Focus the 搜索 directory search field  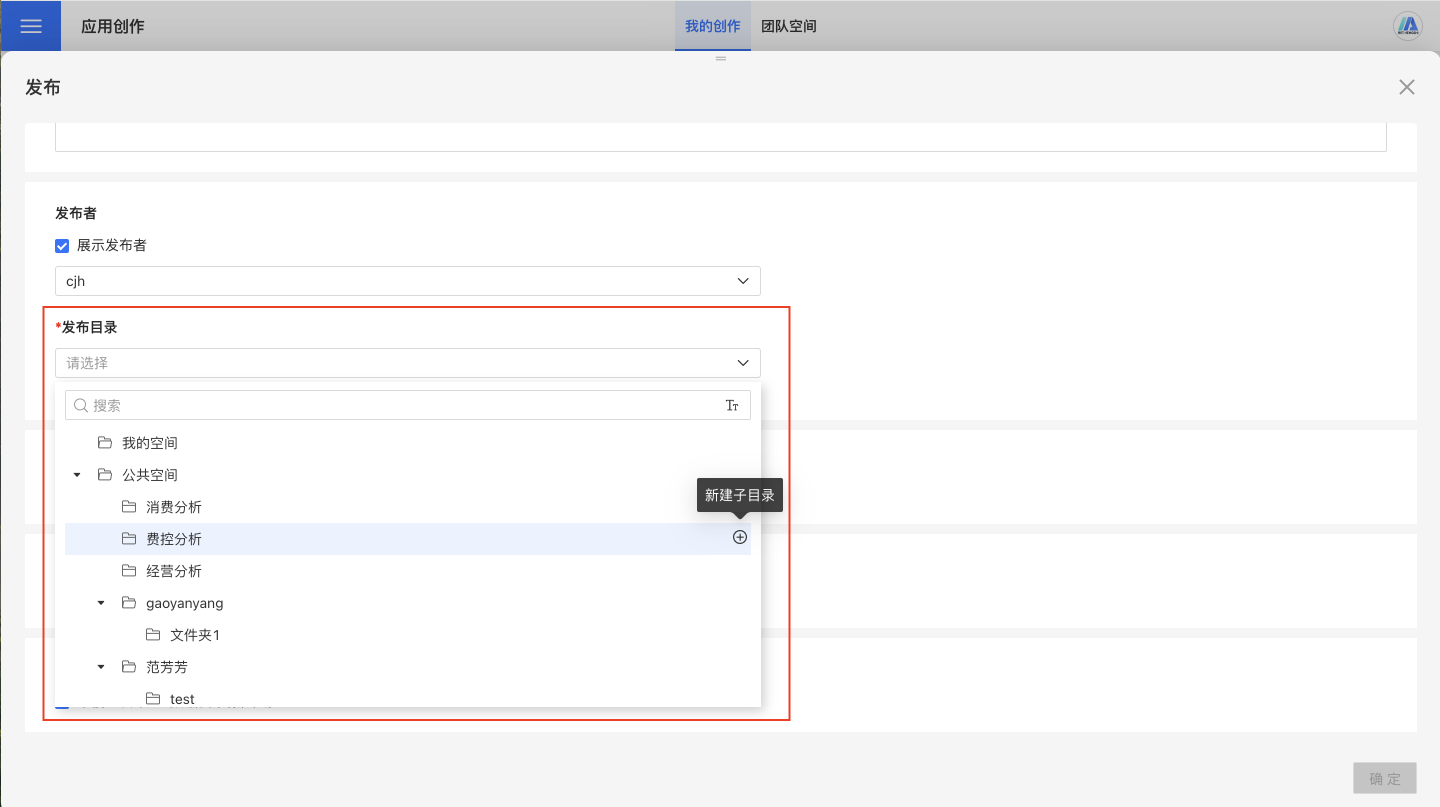[400, 406]
